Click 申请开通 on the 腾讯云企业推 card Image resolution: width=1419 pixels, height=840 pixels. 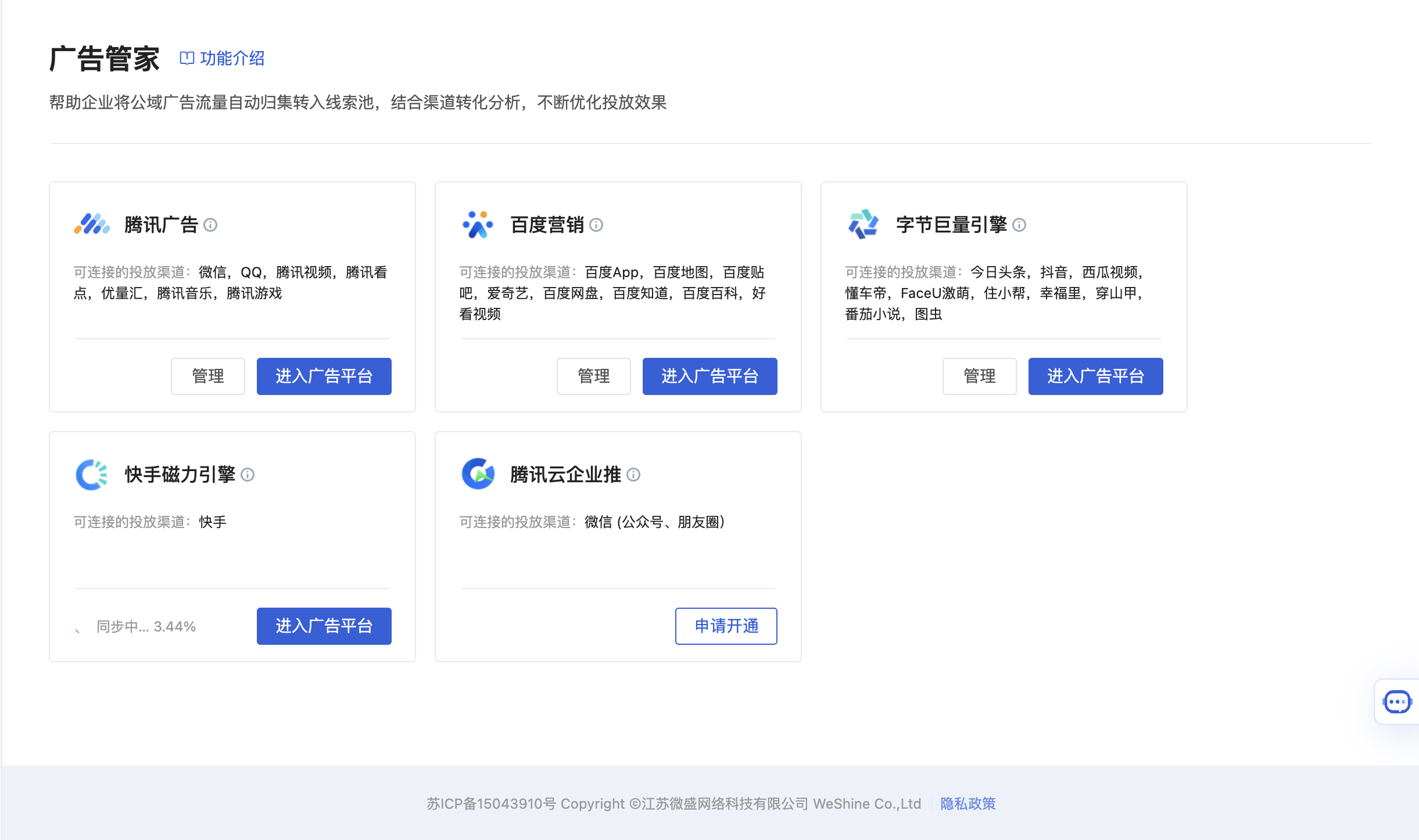point(726,626)
